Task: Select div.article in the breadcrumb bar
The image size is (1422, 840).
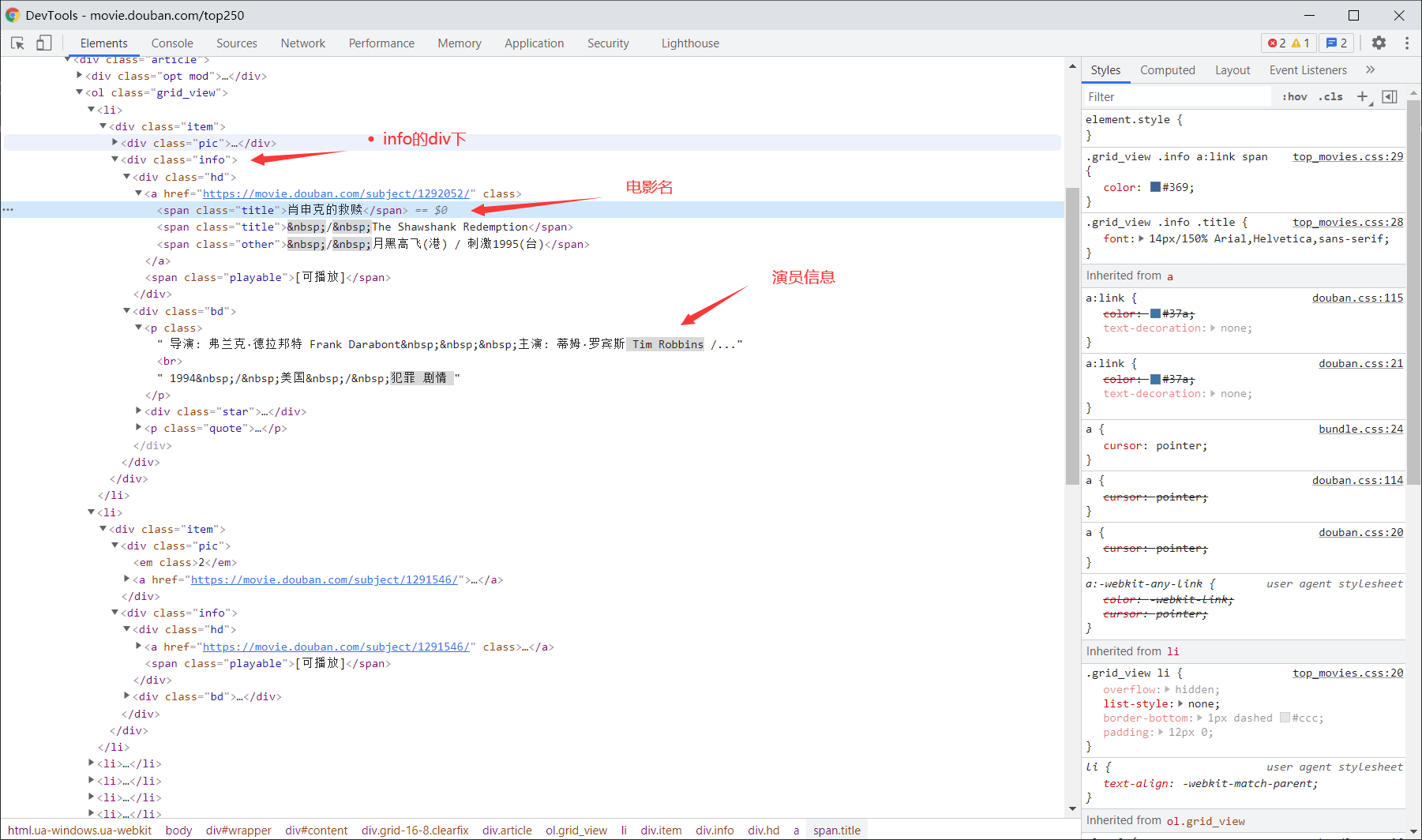Action: [507, 830]
